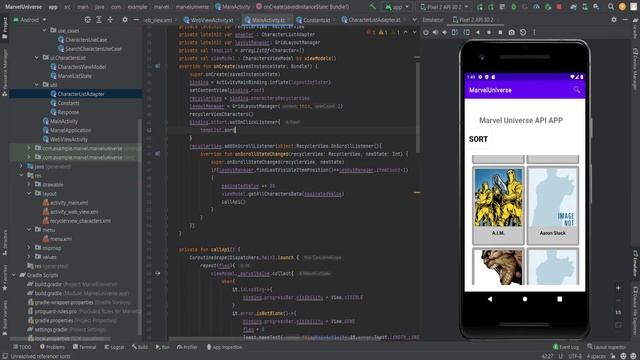Open the Android project view dropdown
Screen dimensions: 640x360
coord(30,20)
